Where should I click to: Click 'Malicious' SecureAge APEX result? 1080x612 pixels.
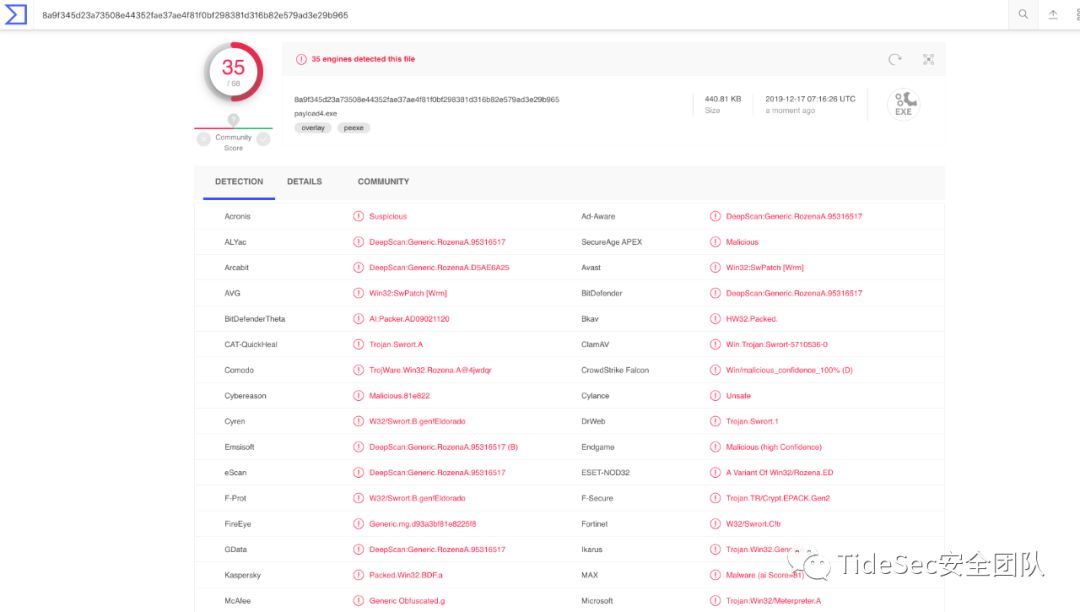click(x=742, y=242)
